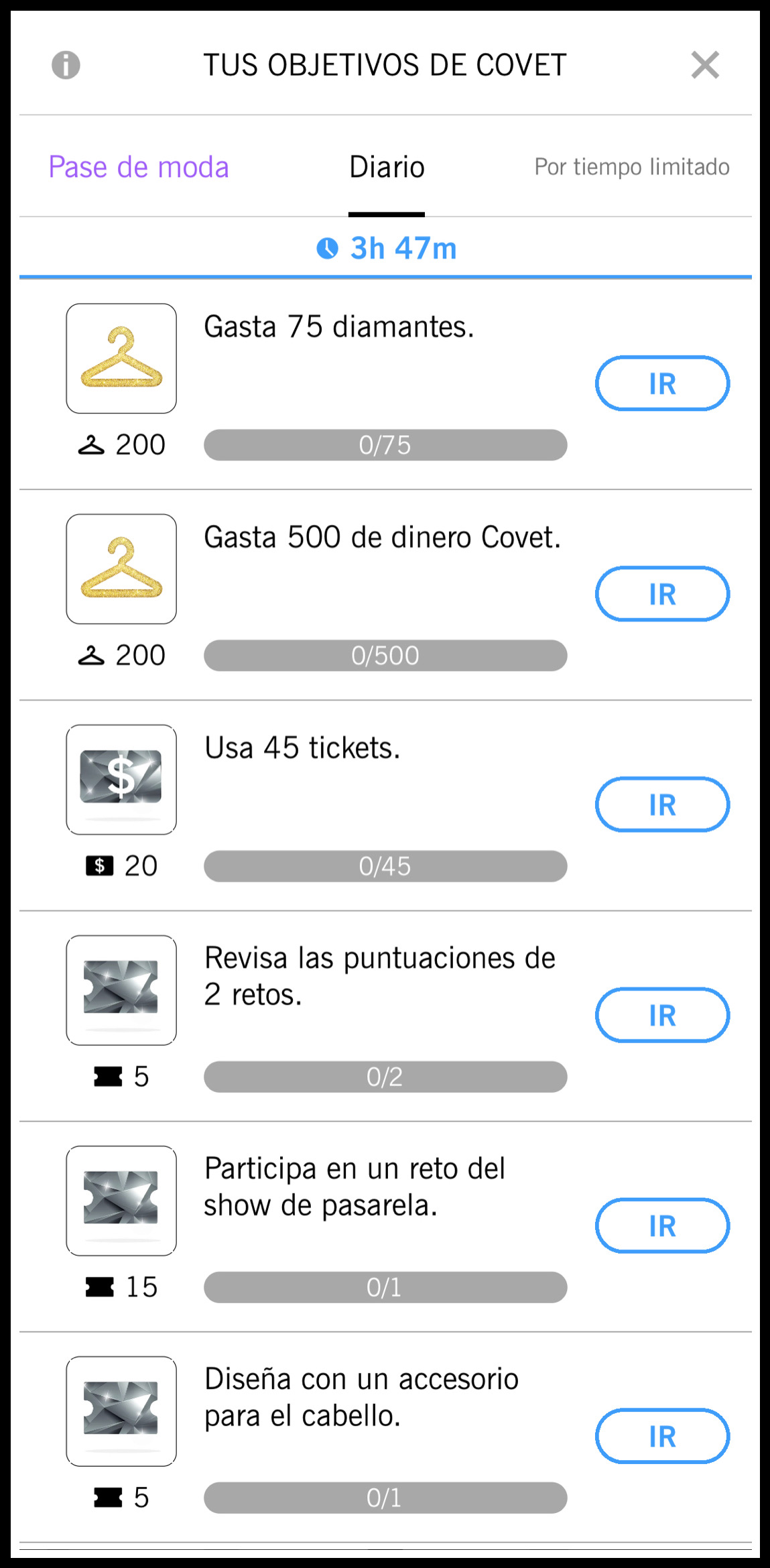
Task: Open the Por tiempo limitado tab
Action: 631,167
